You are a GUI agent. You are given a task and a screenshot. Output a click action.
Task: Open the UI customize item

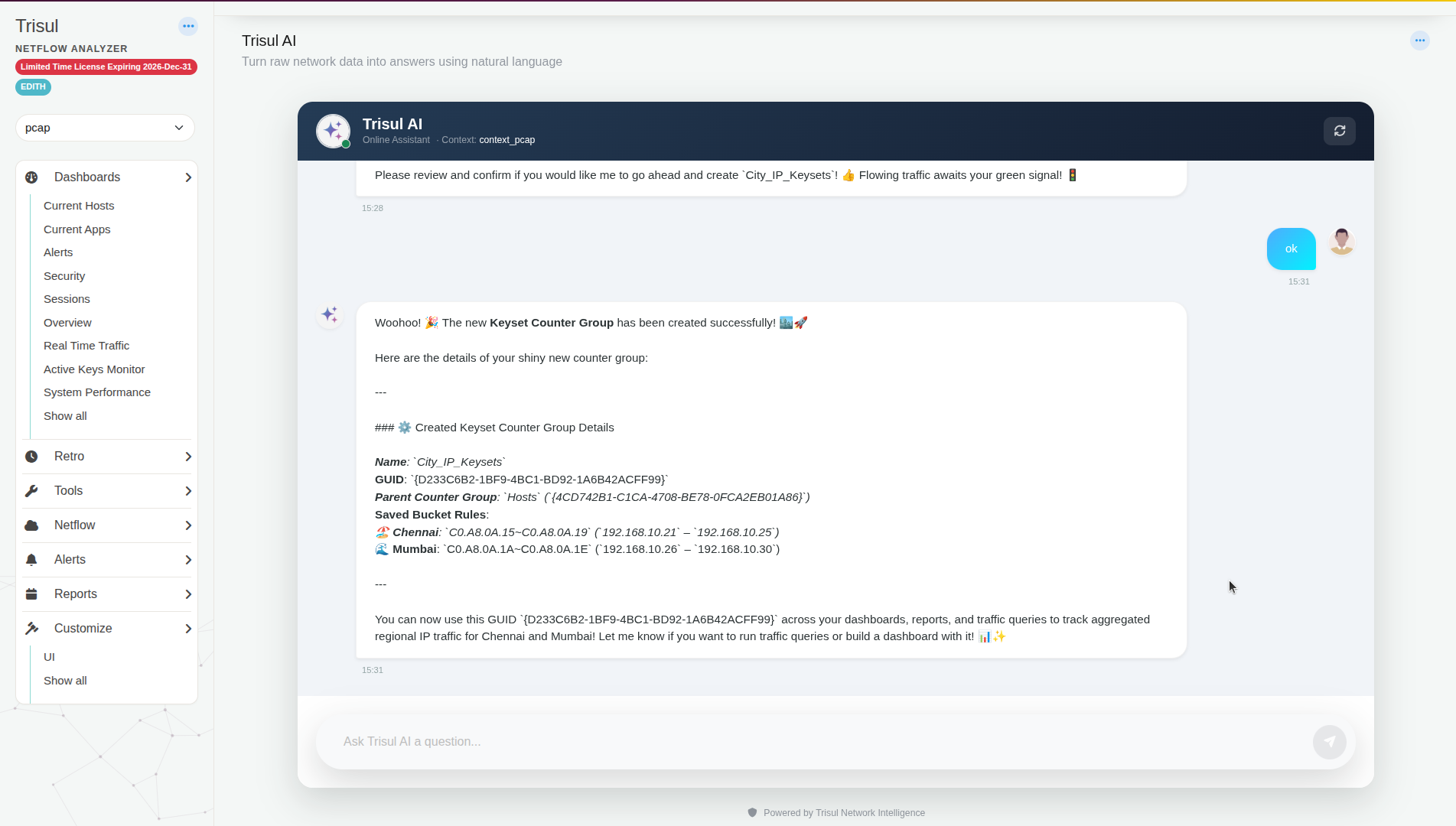pos(49,657)
